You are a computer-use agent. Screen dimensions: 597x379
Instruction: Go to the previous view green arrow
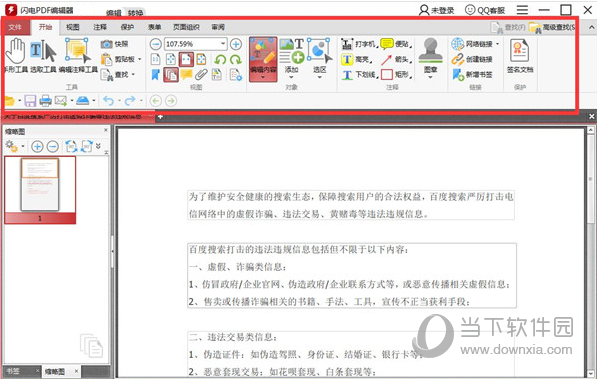click(x=155, y=101)
